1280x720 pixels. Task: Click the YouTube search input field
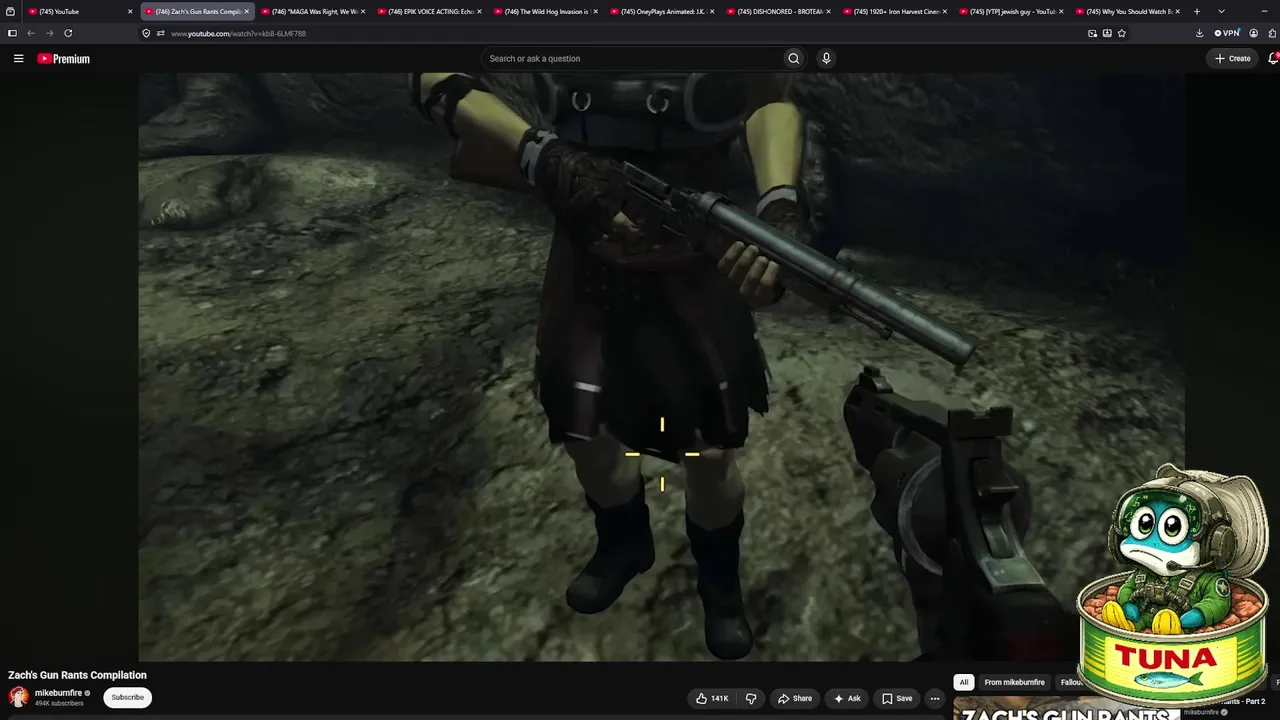click(632, 58)
